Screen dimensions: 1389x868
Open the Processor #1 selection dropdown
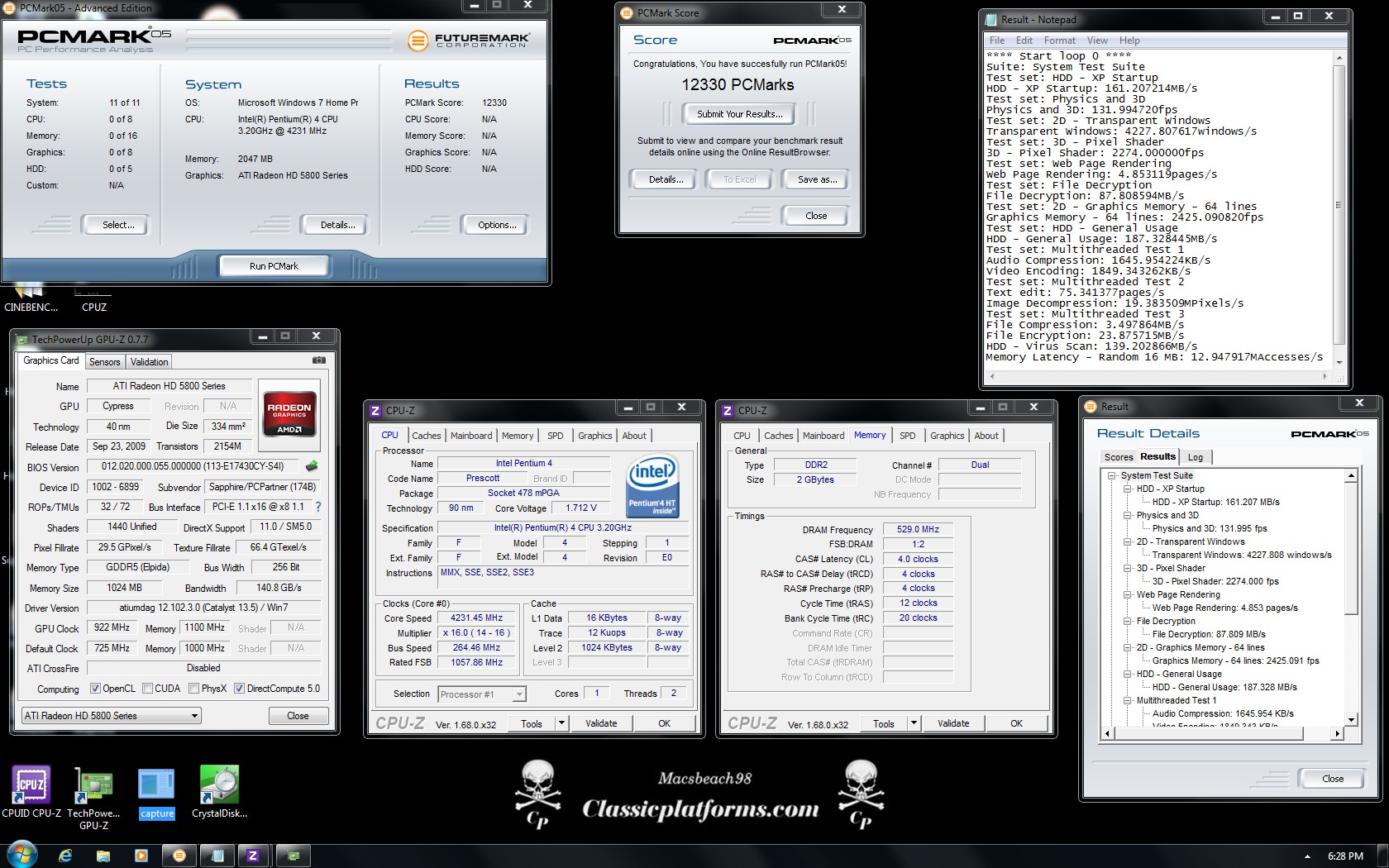point(482,694)
